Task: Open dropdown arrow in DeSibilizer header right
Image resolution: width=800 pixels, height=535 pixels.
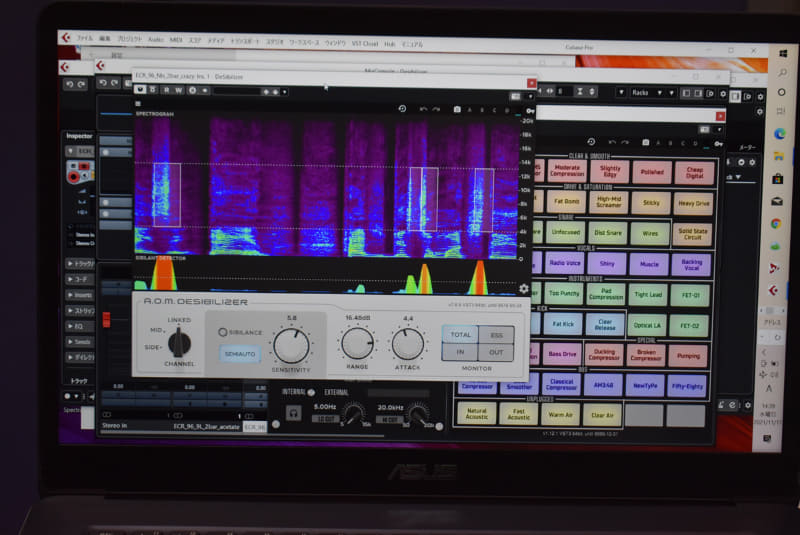Action: point(530,96)
